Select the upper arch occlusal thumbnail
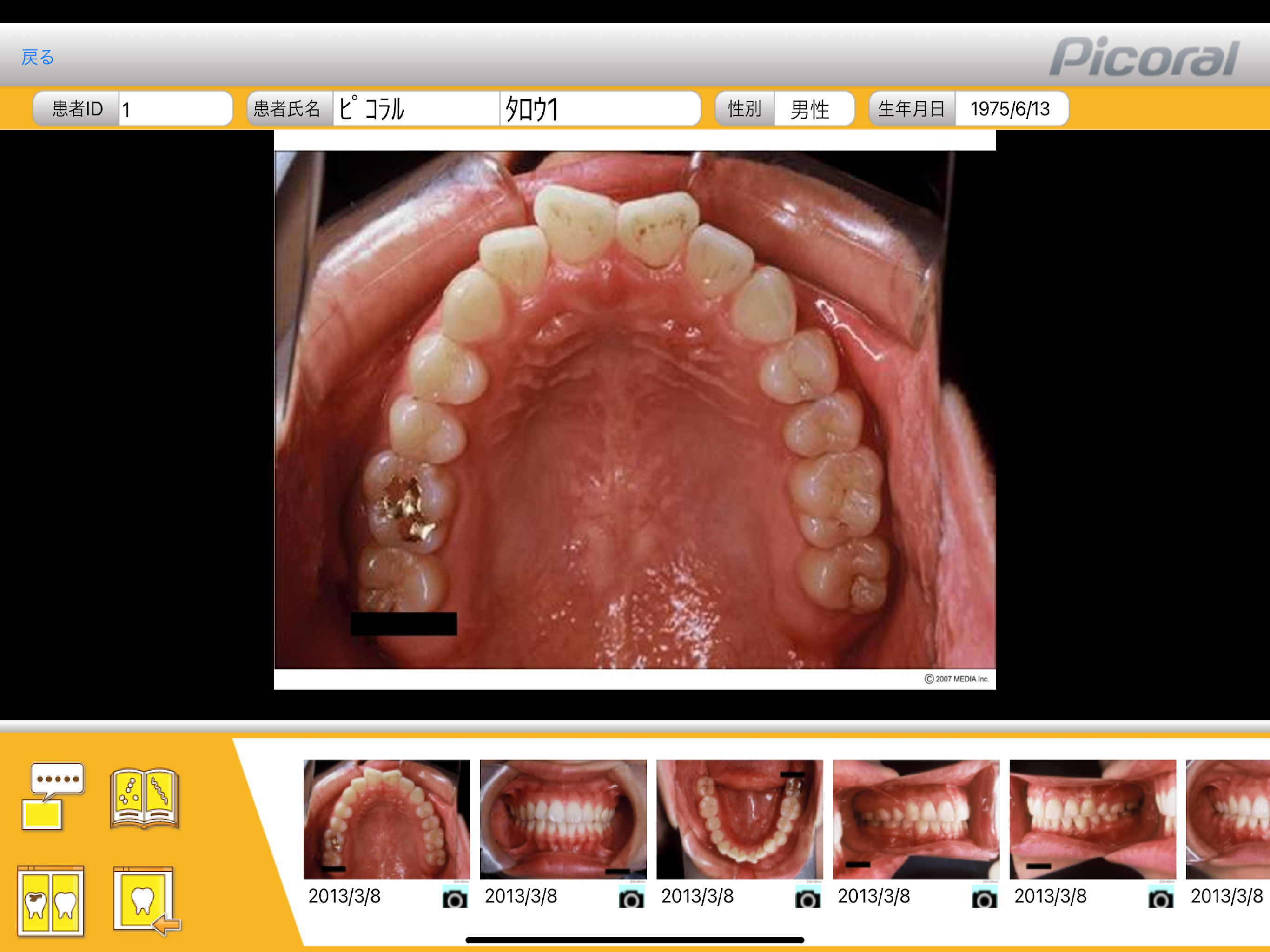 click(386, 819)
